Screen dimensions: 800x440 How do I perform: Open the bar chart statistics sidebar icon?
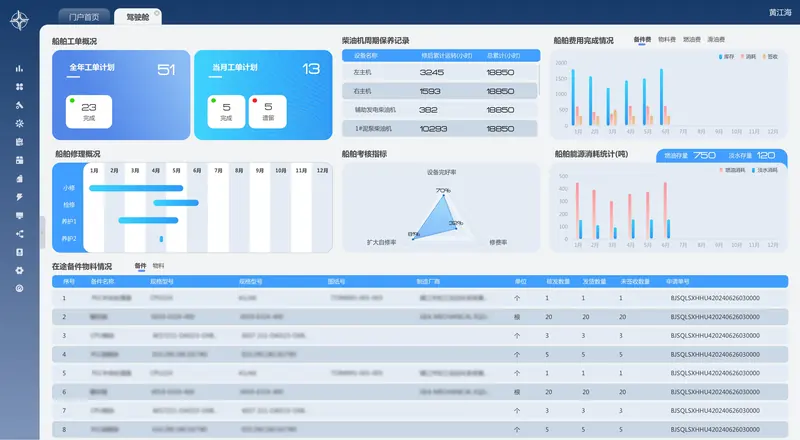(x=19, y=68)
